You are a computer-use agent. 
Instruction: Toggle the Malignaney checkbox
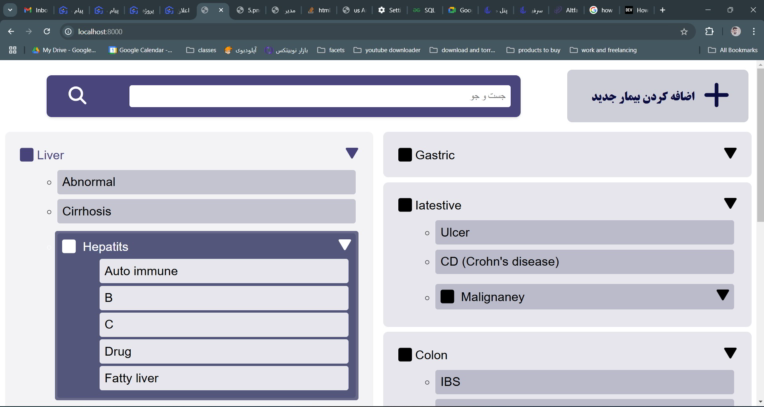[447, 296]
